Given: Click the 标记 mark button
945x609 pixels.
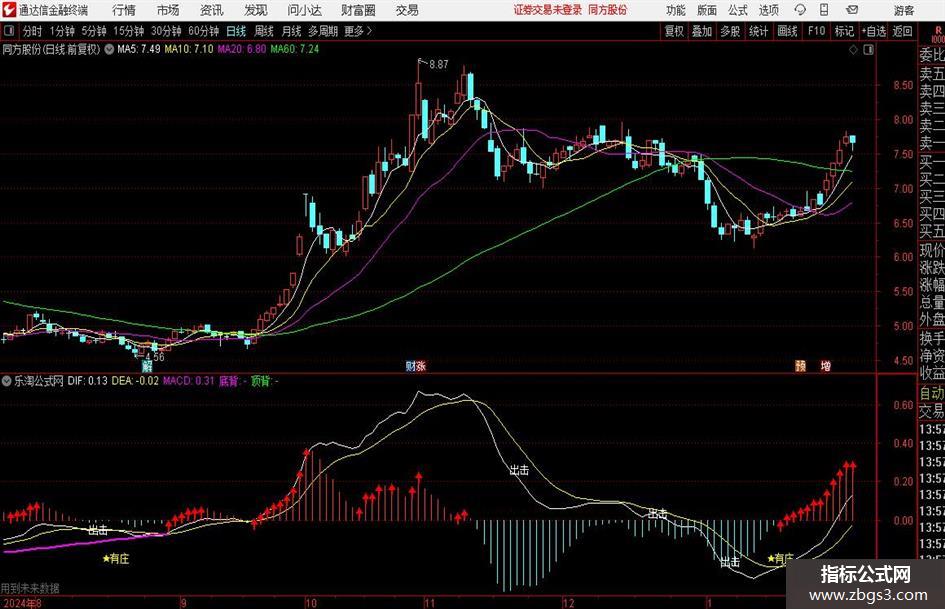Looking at the screenshot, I should point(844,31).
